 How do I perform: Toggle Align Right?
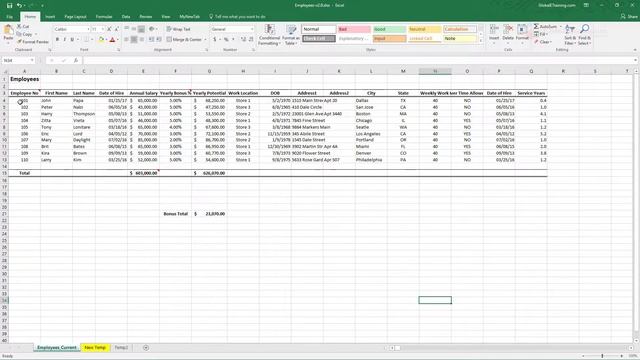[141, 40]
